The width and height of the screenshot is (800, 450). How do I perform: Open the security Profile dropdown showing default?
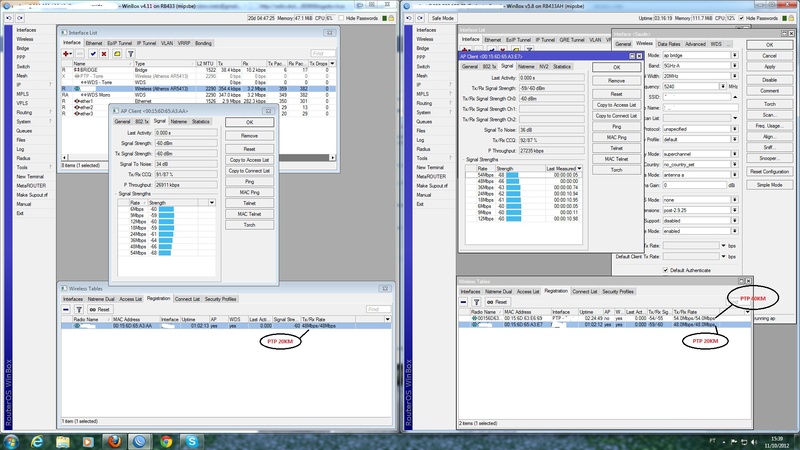735,139
